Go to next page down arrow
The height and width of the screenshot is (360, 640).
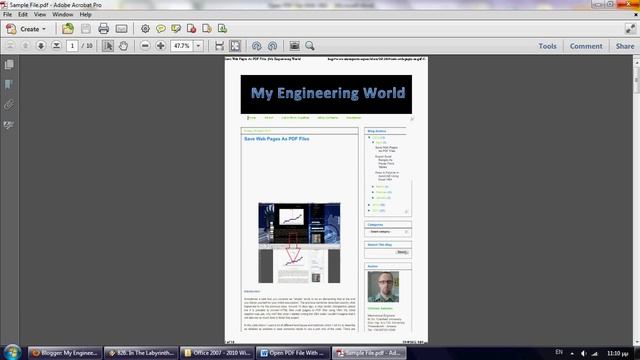click(x=41, y=46)
